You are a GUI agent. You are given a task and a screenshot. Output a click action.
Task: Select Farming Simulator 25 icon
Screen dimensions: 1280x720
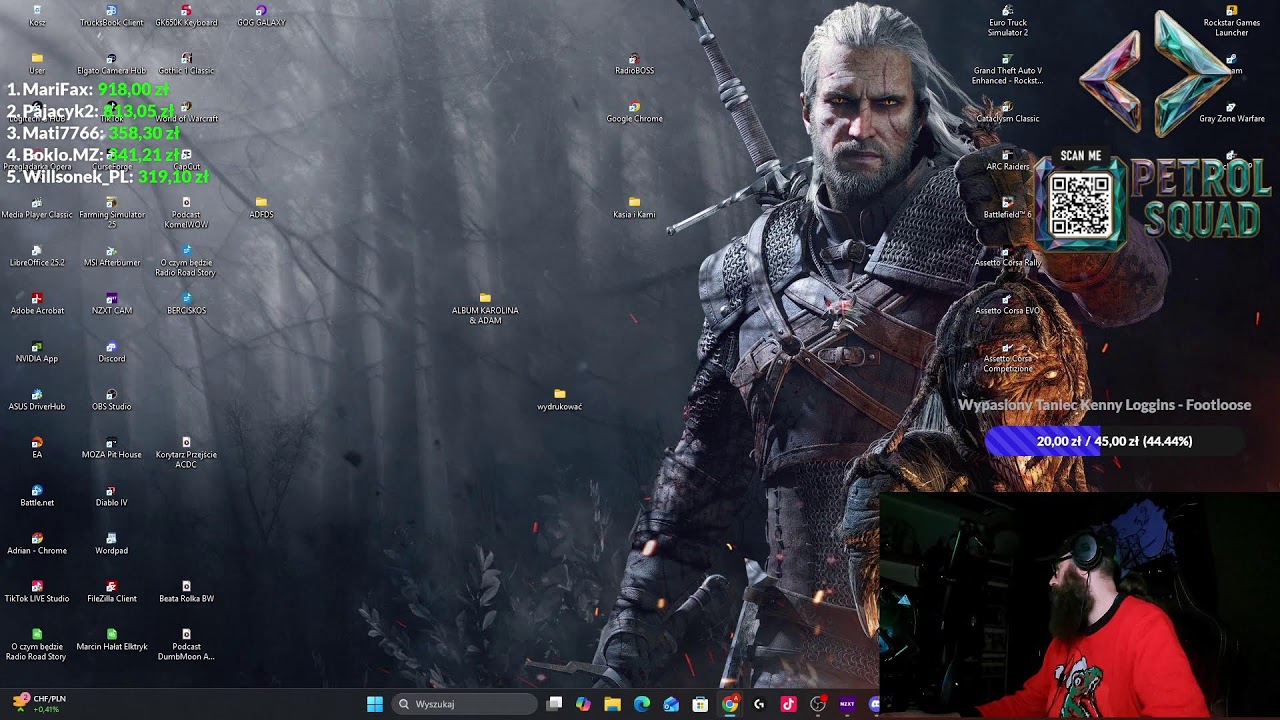coord(111,212)
